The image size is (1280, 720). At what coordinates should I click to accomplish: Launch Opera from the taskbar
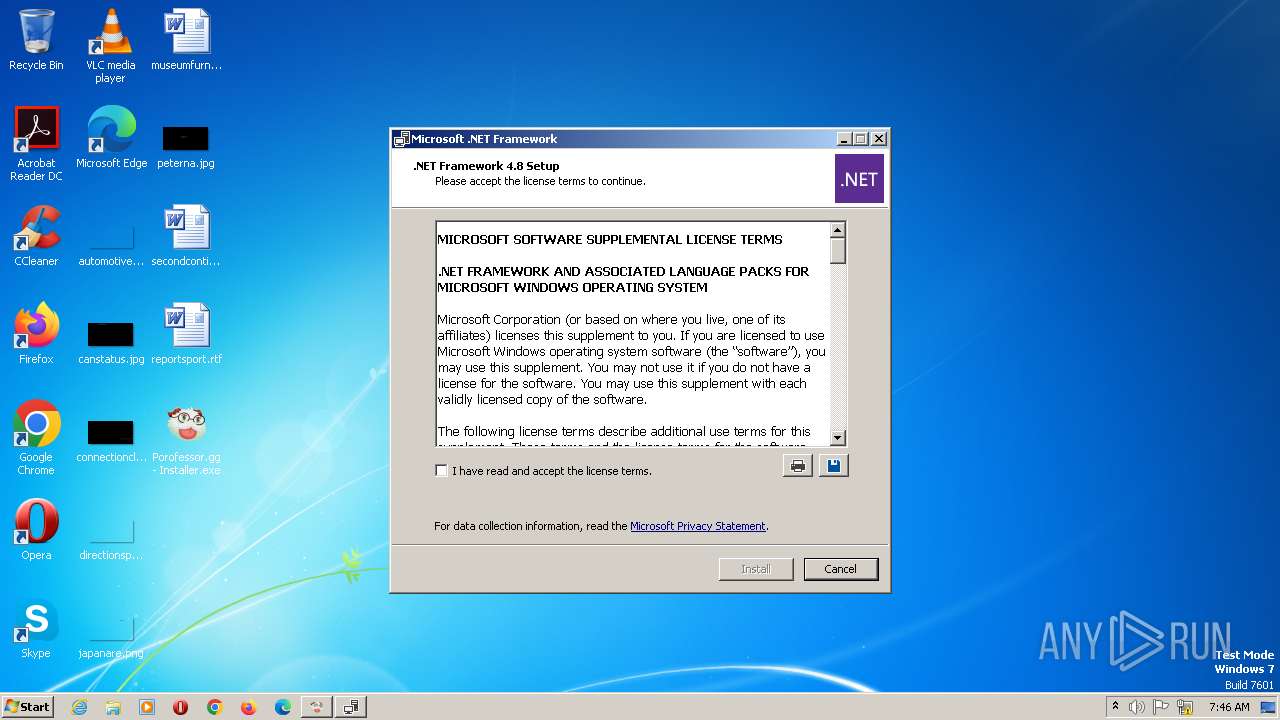pos(181,707)
